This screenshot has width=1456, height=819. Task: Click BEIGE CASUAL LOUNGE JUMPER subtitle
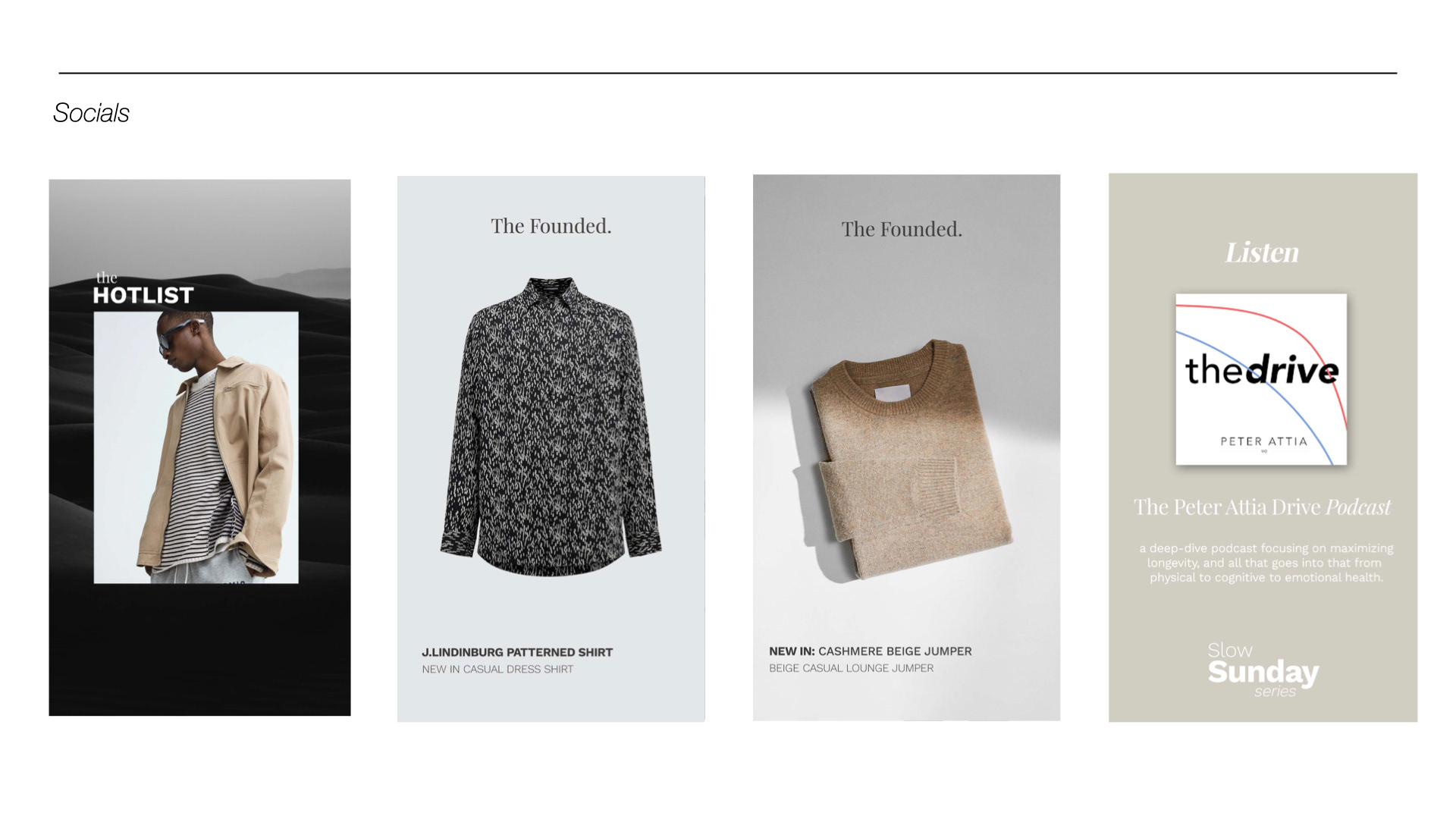point(851,668)
